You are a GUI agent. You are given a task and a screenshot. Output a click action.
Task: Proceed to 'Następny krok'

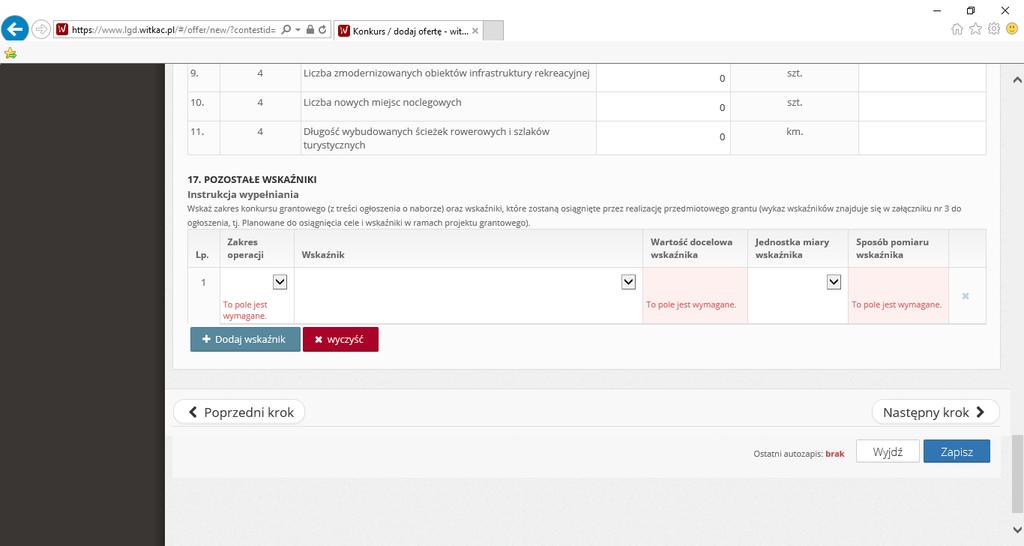click(935, 412)
